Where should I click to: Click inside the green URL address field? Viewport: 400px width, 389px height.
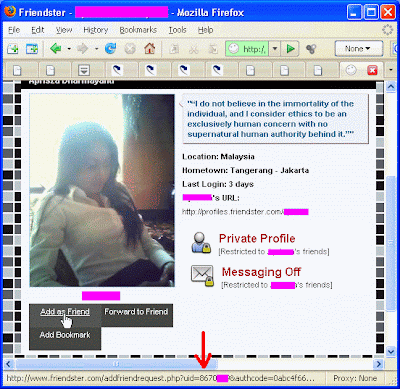247,49
